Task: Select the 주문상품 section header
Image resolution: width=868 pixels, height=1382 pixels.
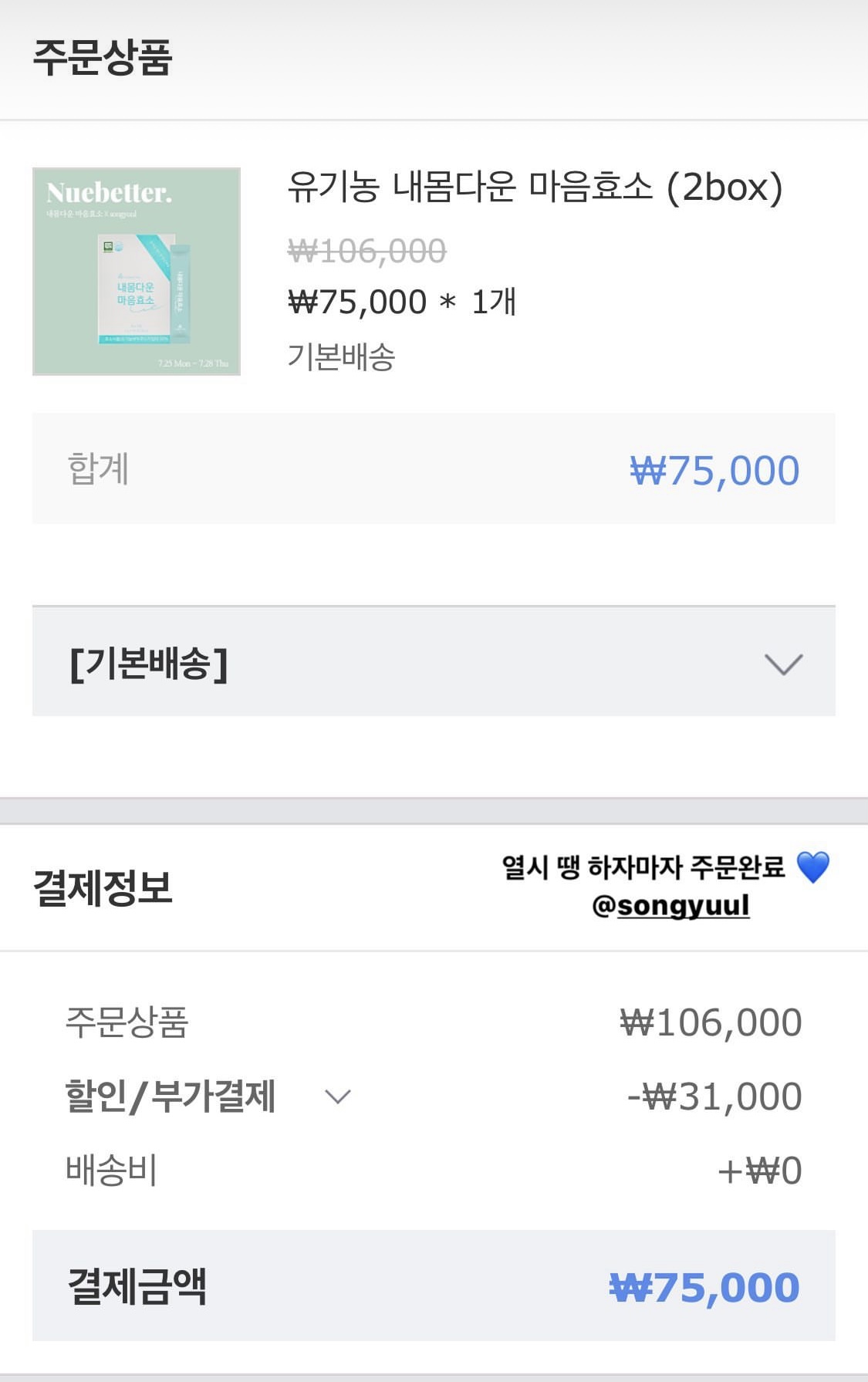Action: coord(103,58)
